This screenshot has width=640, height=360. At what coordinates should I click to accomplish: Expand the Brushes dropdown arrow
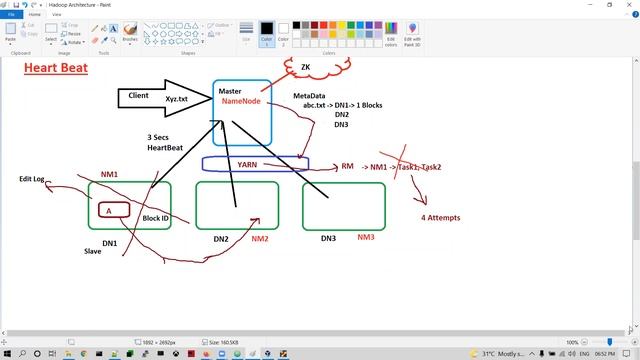(x=130, y=44)
